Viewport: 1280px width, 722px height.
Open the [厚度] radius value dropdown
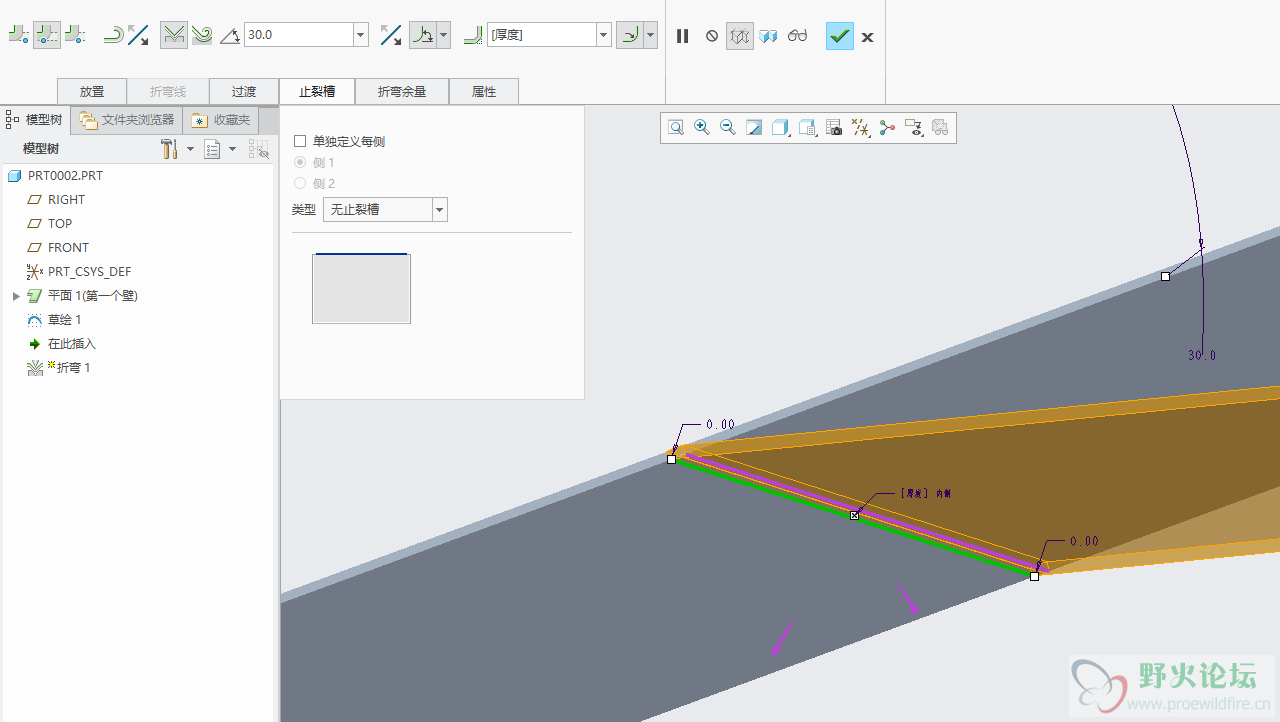pyautogui.click(x=604, y=35)
